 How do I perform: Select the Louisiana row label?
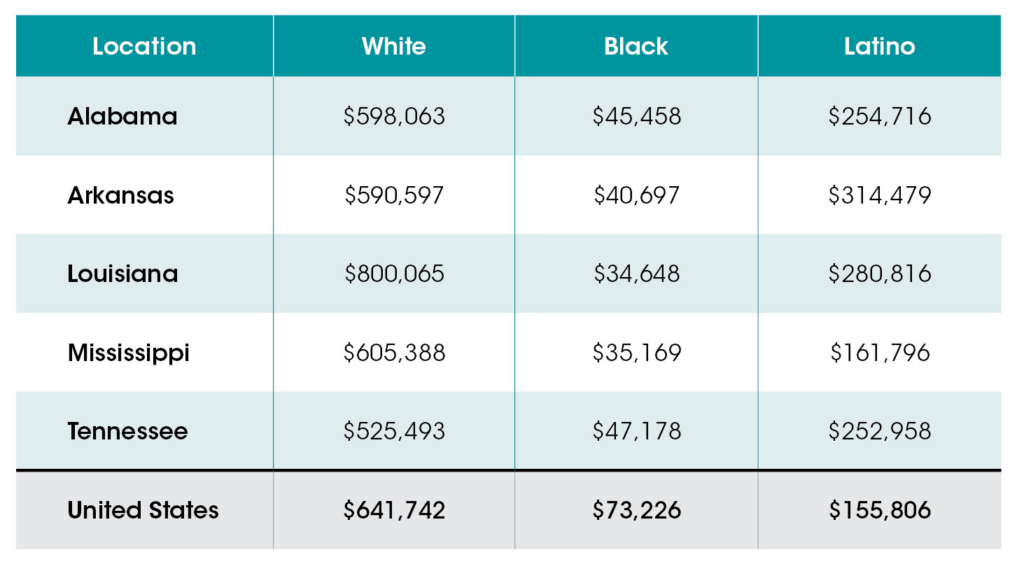(122, 274)
